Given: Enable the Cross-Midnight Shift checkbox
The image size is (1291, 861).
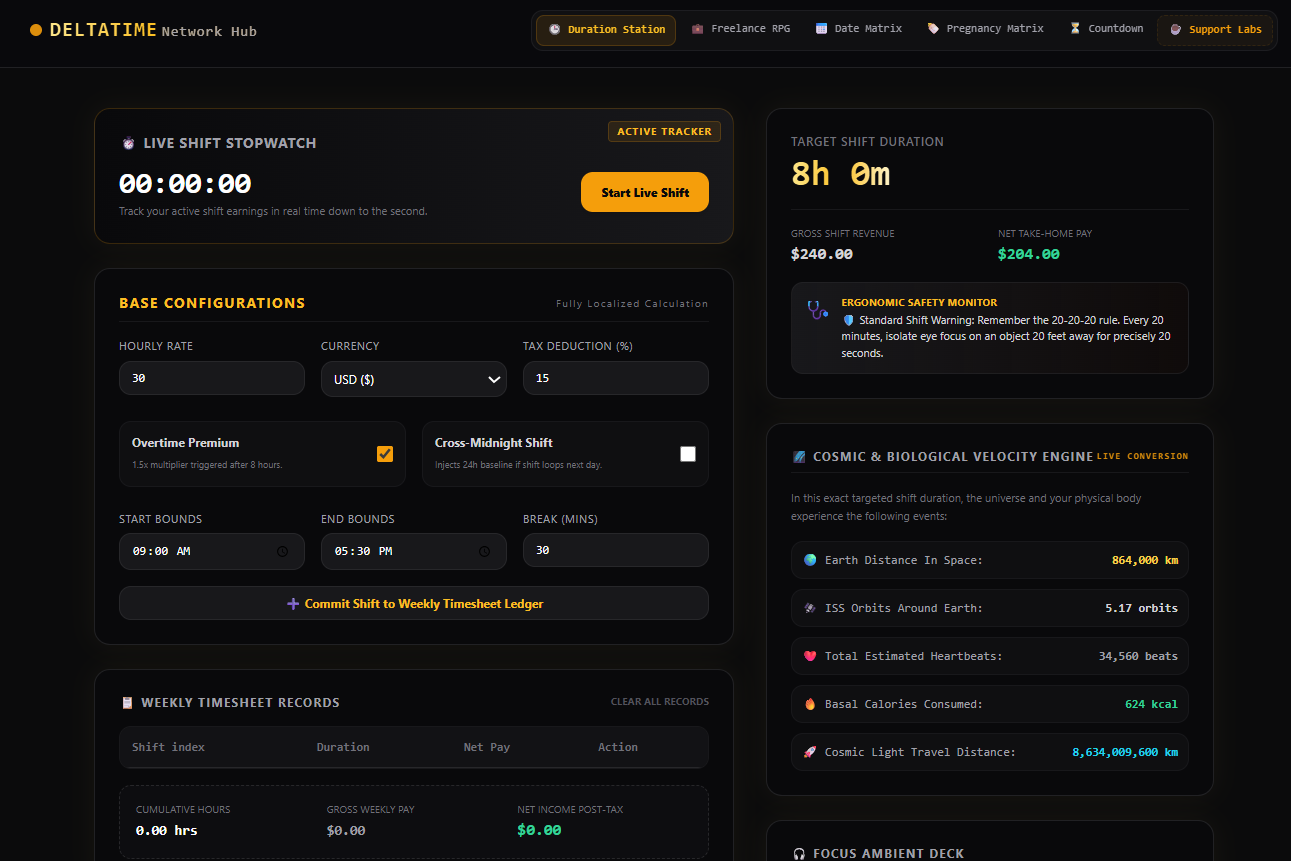Looking at the screenshot, I should point(688,454).
